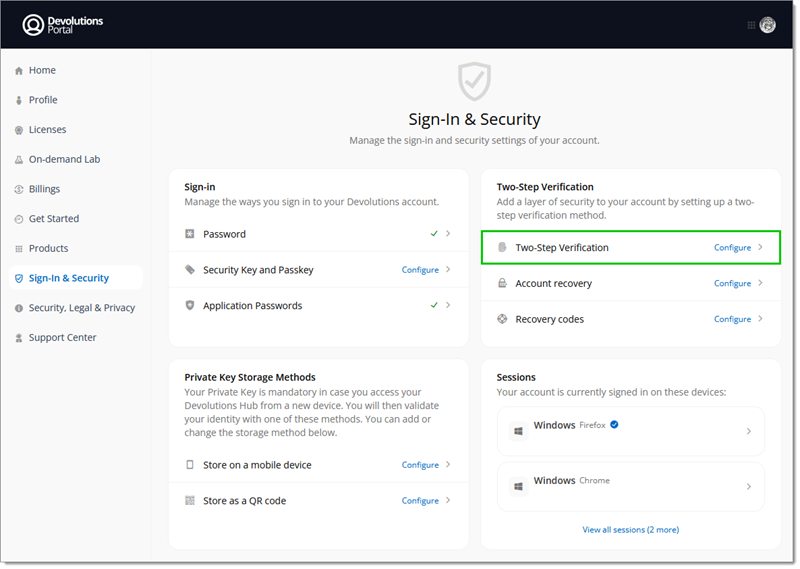Expand the Account recovery row chevron
The height and width of the screenshot is (569, 800).
tap(760, 283)
